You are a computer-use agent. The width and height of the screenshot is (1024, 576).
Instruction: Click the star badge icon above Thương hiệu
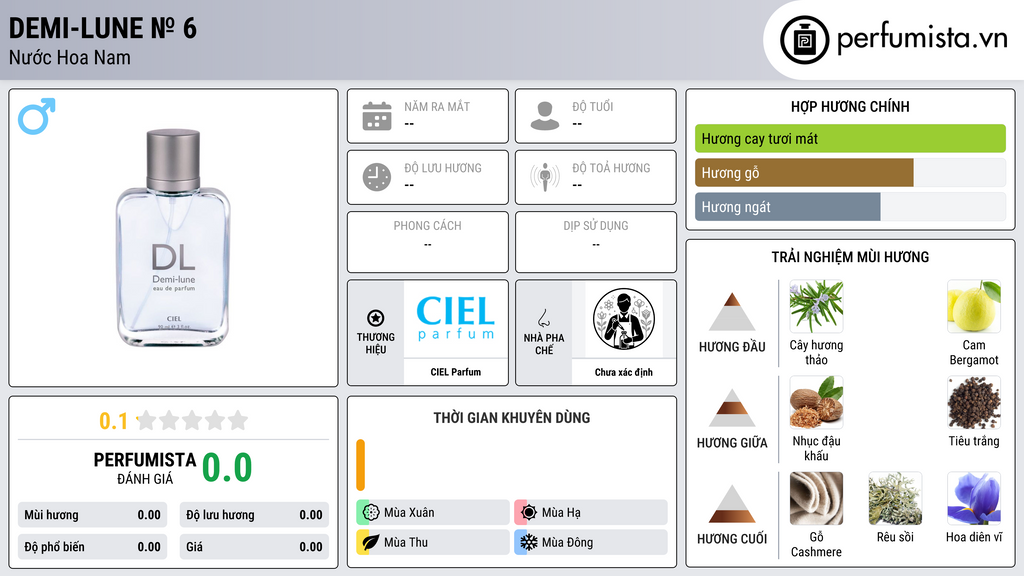click(376, 318)
